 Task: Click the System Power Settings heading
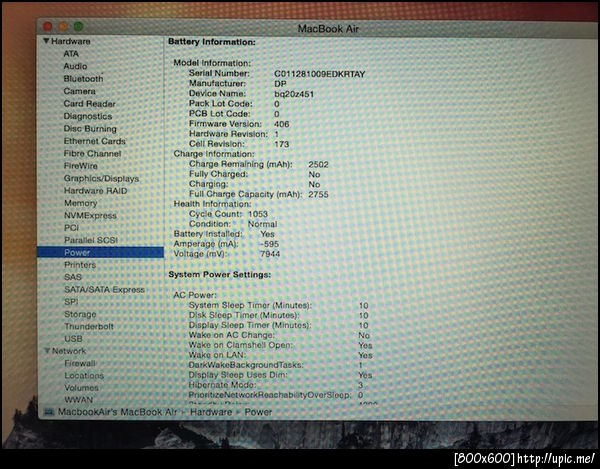pos(220,274)
